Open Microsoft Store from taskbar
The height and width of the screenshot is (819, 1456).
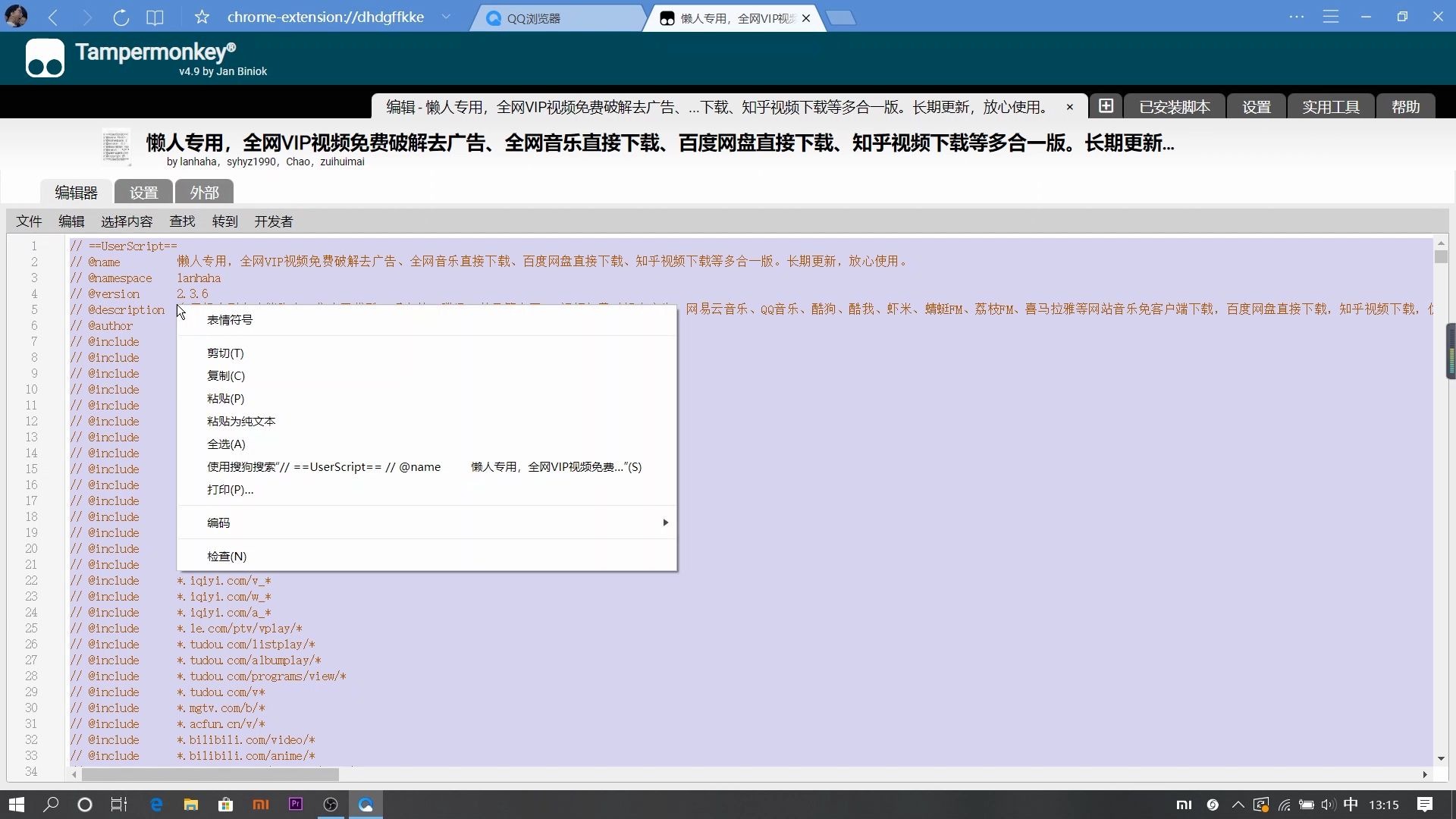[226, 805]
